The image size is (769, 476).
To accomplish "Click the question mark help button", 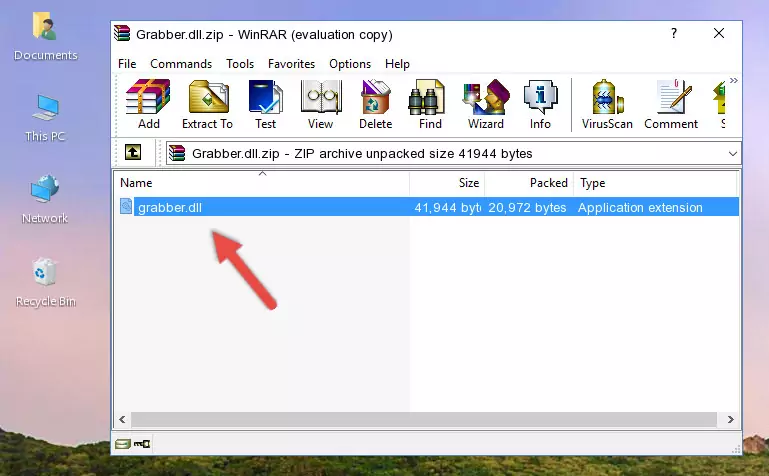I will point(674,33).
